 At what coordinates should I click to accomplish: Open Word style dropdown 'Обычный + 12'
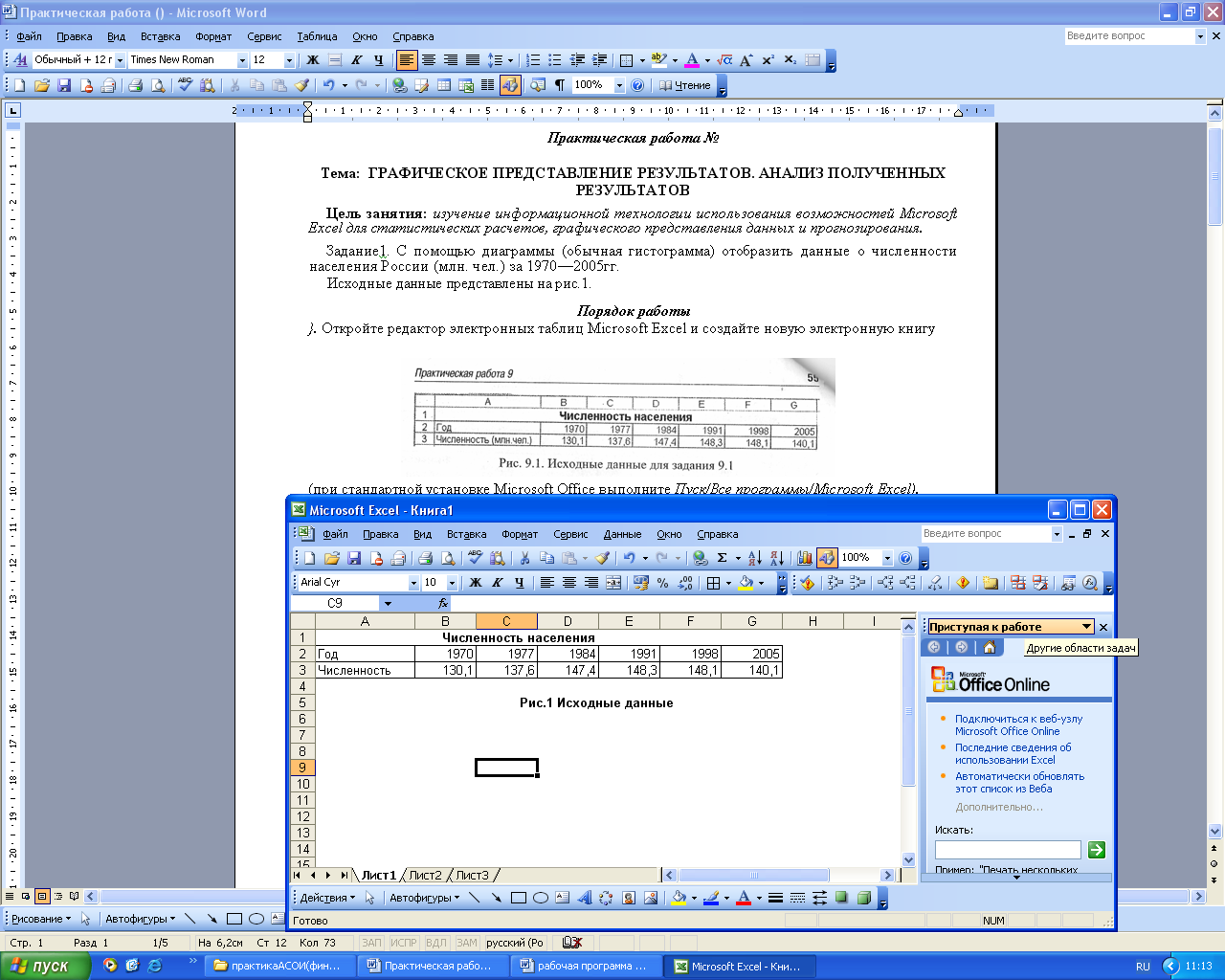coord(121,59)
